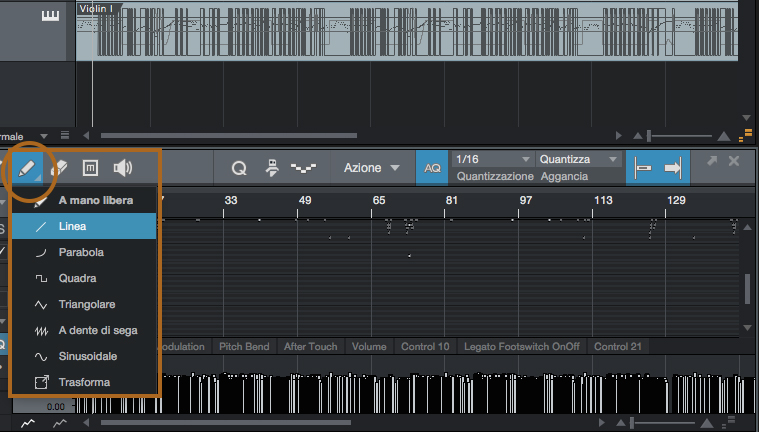The image size is (759, 432).
Task: Detach the editor with the arrow icon
Action: click(711, 161)
